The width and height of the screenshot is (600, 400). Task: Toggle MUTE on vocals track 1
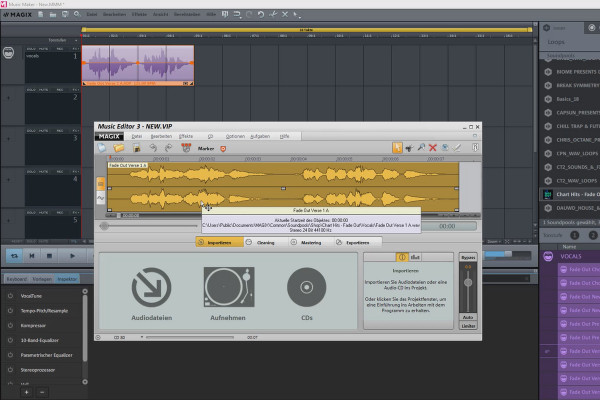(43, 49)
